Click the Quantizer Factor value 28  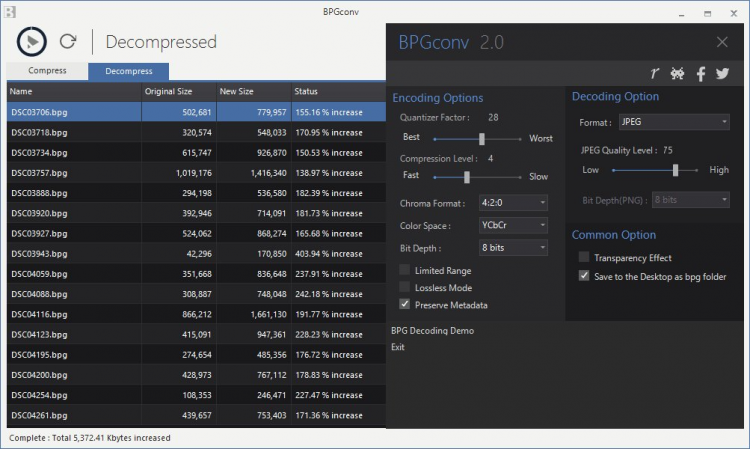click(493, 118)
